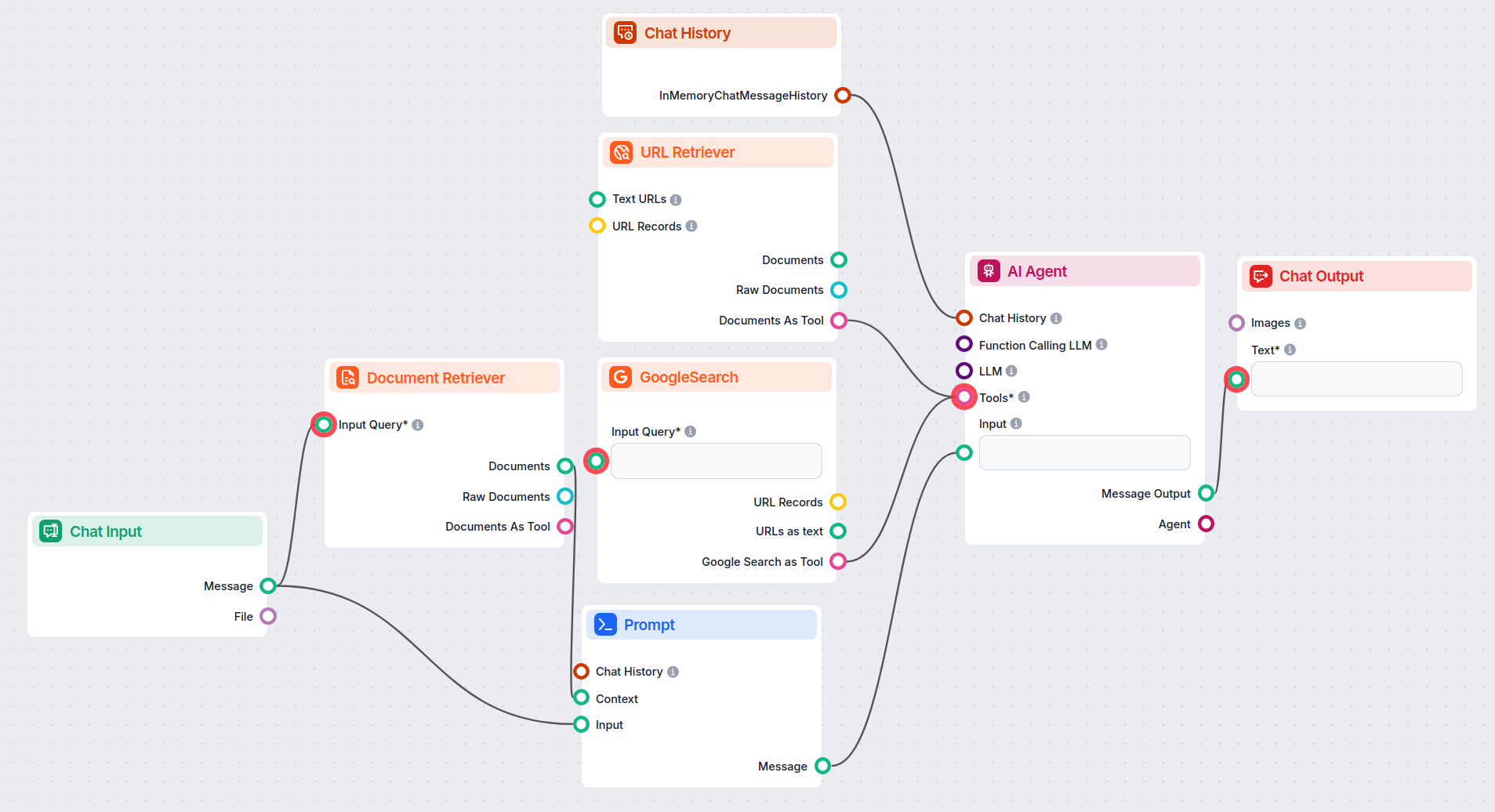Select AI Agent Input port
Image resolution: width=1495 pixels, height=812 pixels.
coord(964,452)
